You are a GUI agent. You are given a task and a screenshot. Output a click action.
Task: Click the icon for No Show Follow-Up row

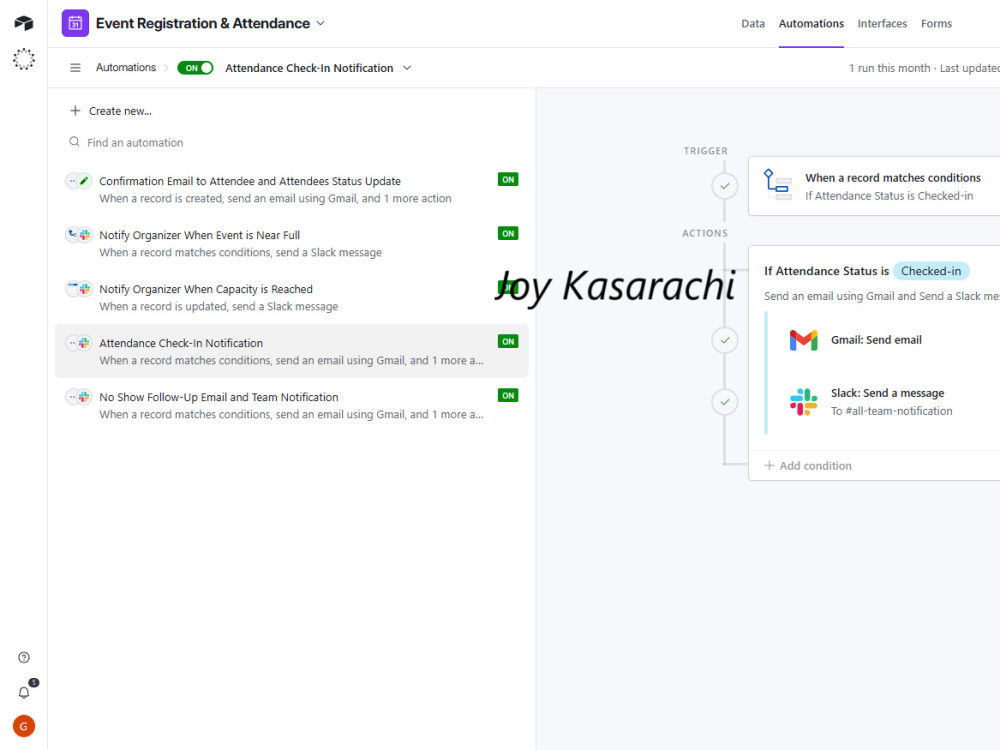pyautogui.click(x=79, y=397)
